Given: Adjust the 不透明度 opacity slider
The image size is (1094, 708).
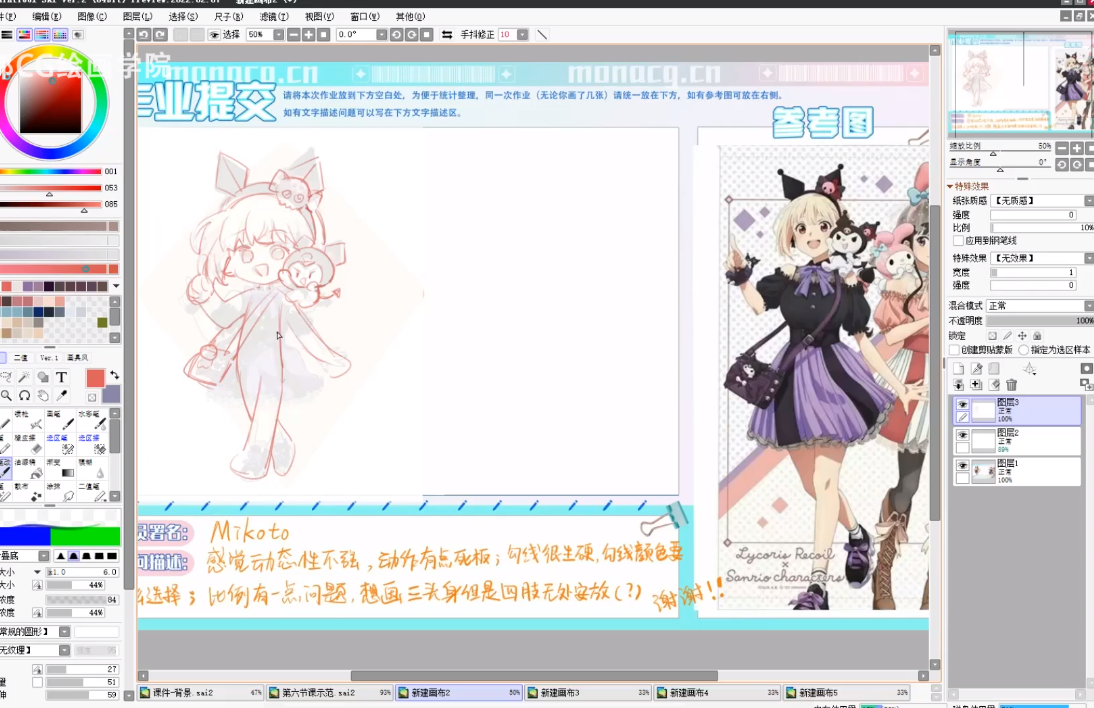Looking at the screenshot, I should coord(1040,321).
